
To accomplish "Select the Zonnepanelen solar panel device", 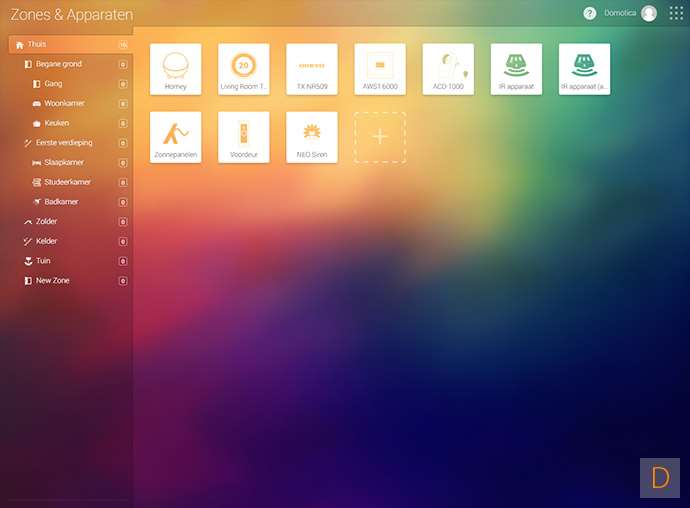I will point(175,137).
